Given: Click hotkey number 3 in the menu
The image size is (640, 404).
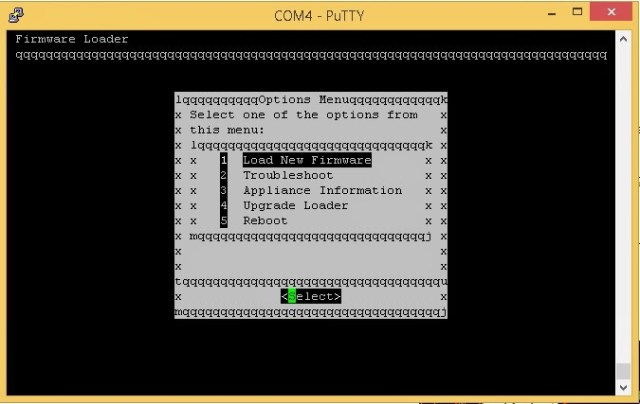Looking at the screenshot, I should tap(224, 190).
